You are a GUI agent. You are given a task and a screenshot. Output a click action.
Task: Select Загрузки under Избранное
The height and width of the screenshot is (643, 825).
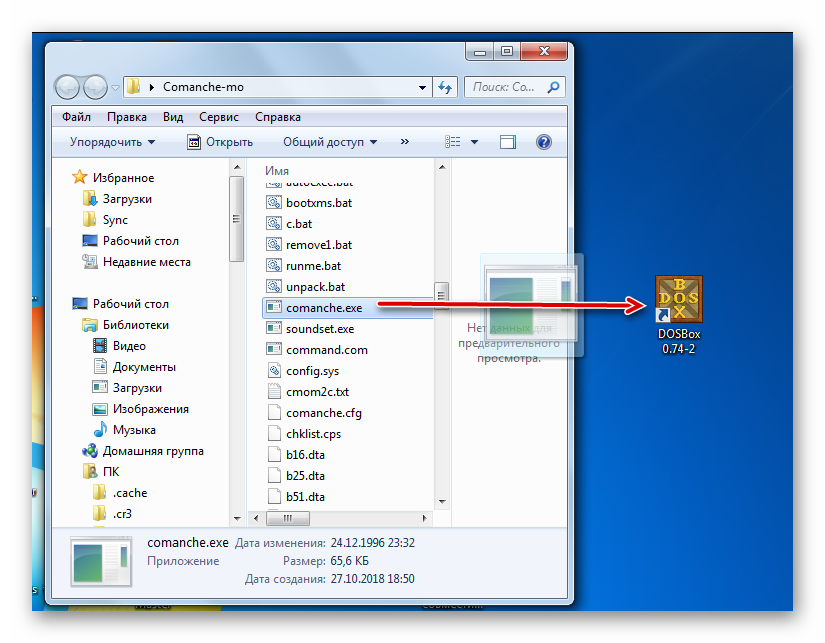click(x=127, y=199)
